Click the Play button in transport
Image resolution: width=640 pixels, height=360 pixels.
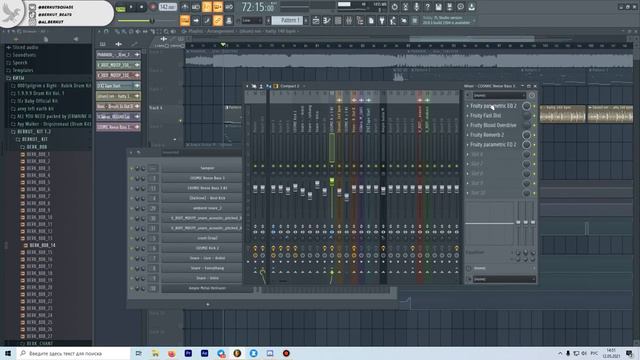131,7
